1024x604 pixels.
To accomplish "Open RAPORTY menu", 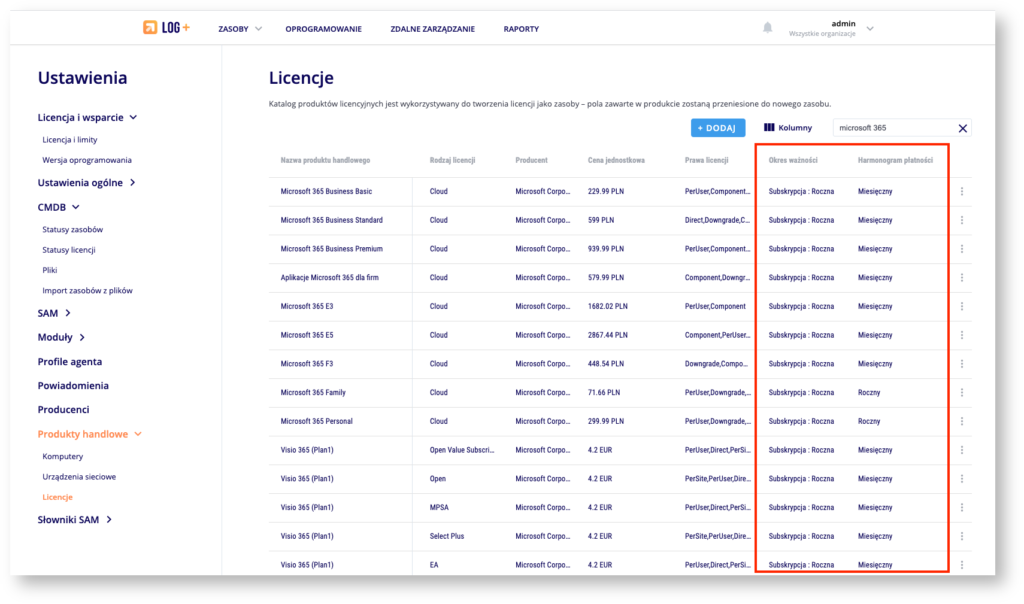I will (521, 29).
